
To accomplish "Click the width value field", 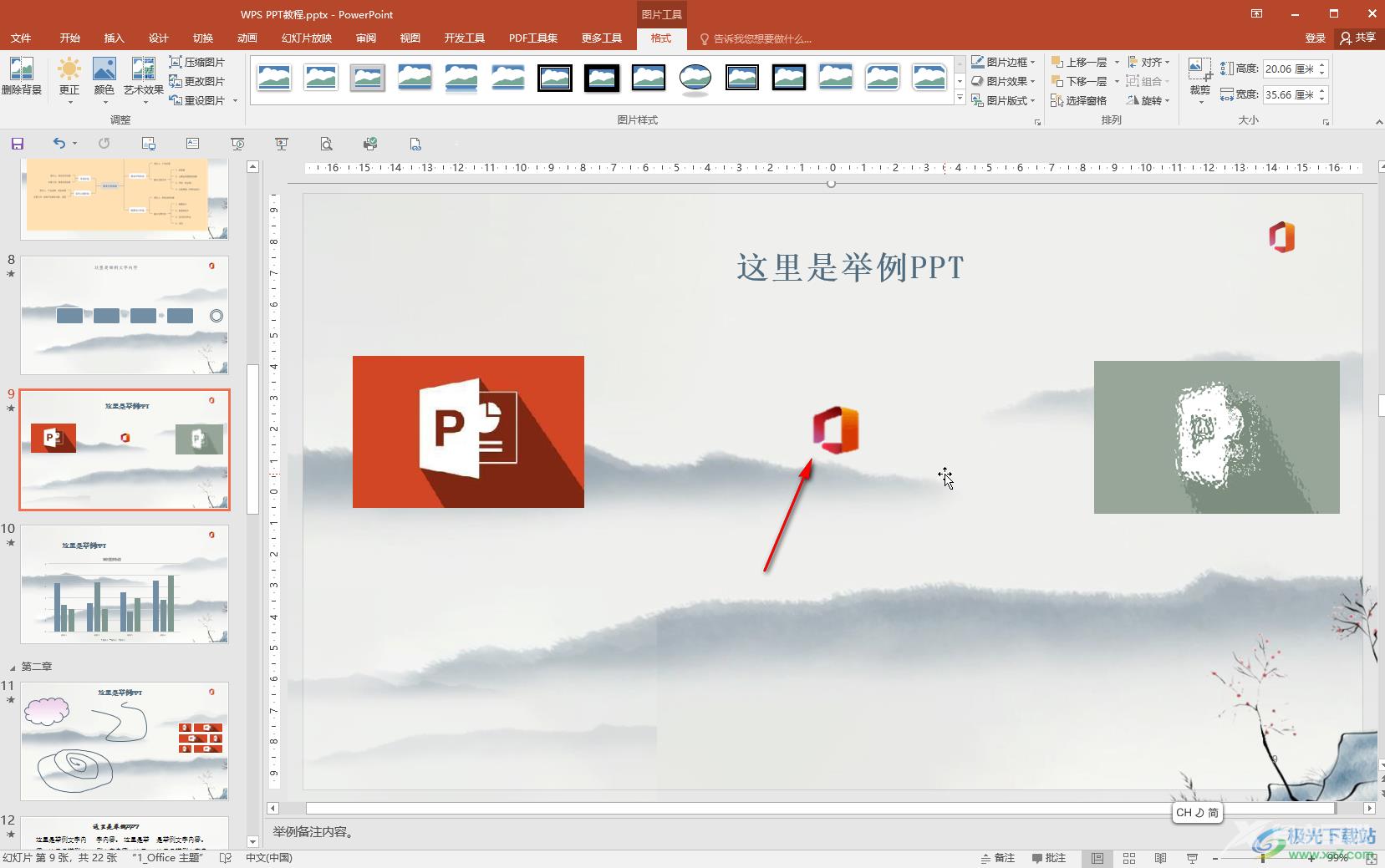I will [x=1288, y=94].
